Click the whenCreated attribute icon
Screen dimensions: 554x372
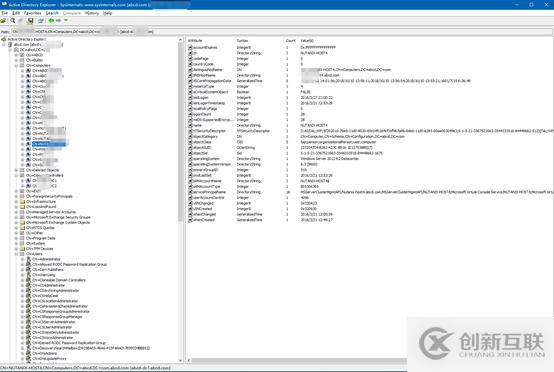tap(190, 220)
